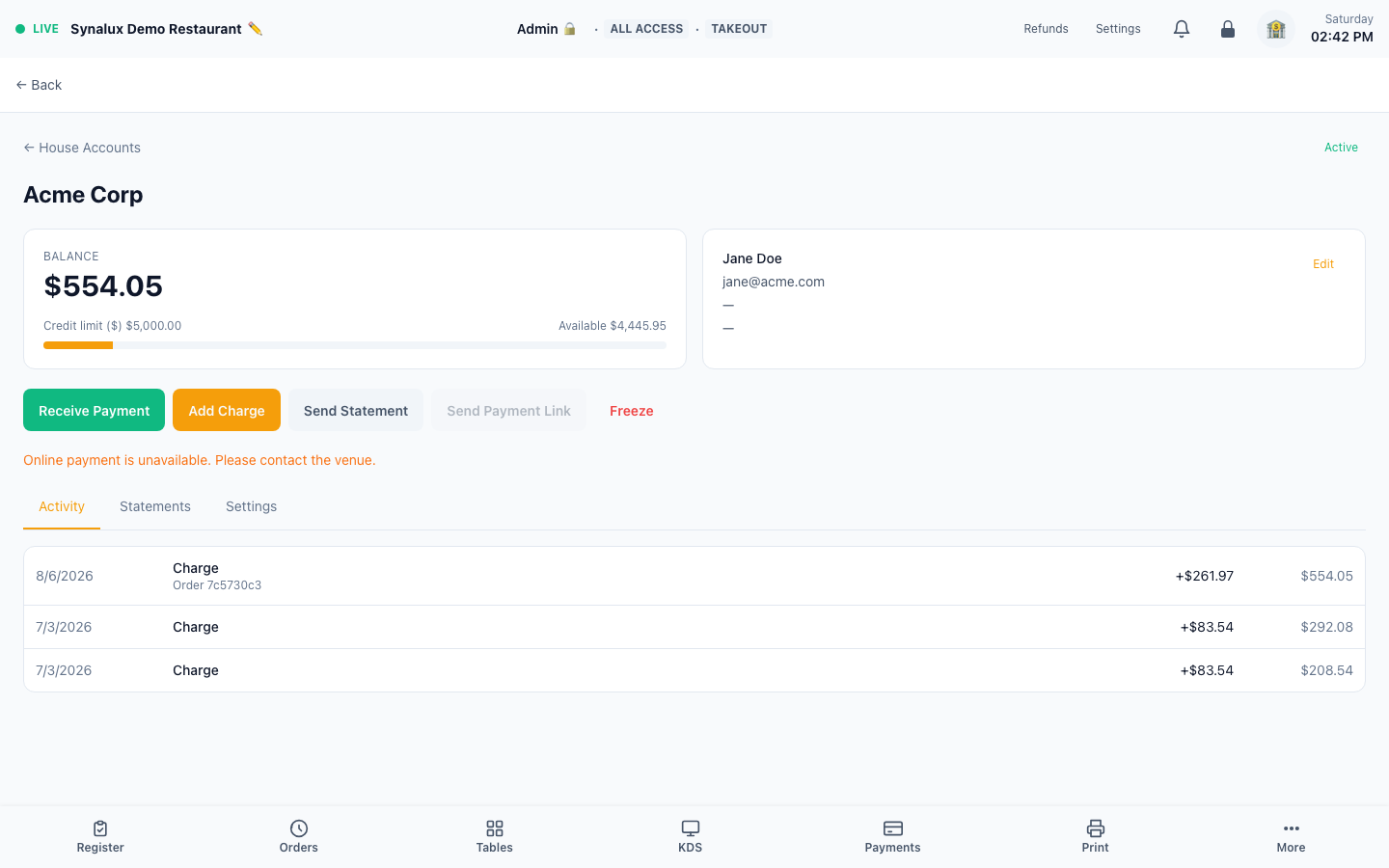Click the Add Charge button
Viewport: 1389px width, 868px height.
coord(227,410)
